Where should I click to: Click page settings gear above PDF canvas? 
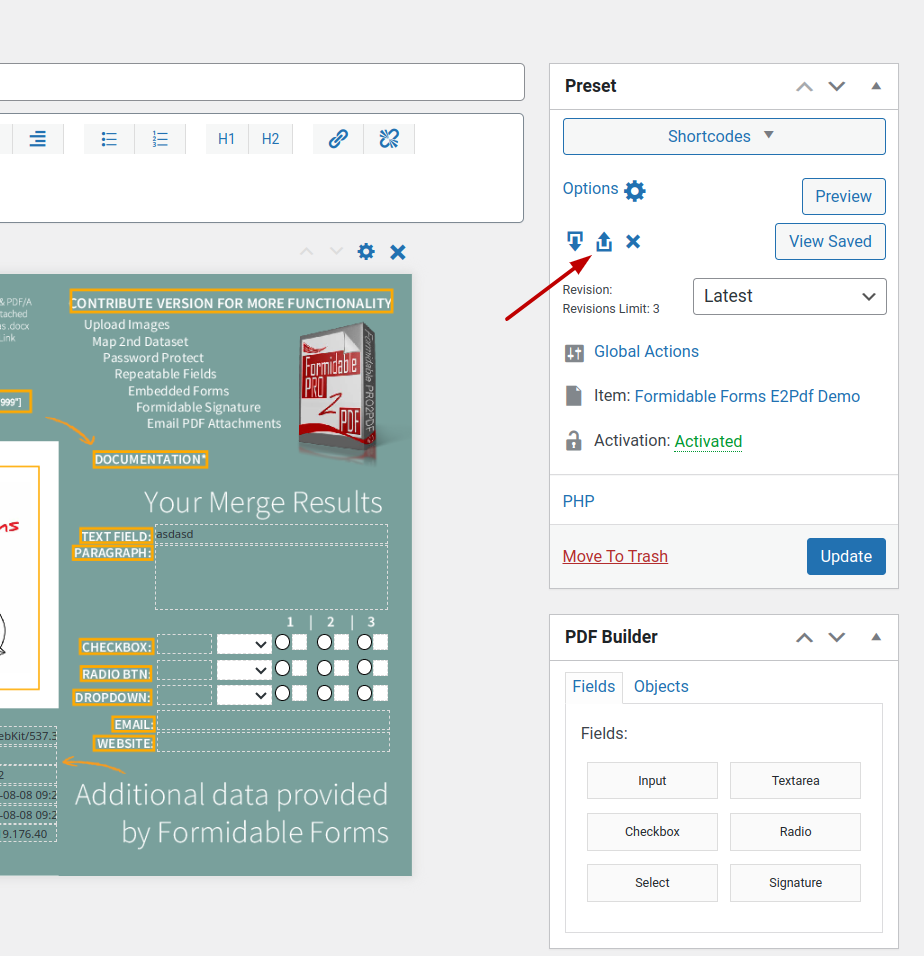366,252
